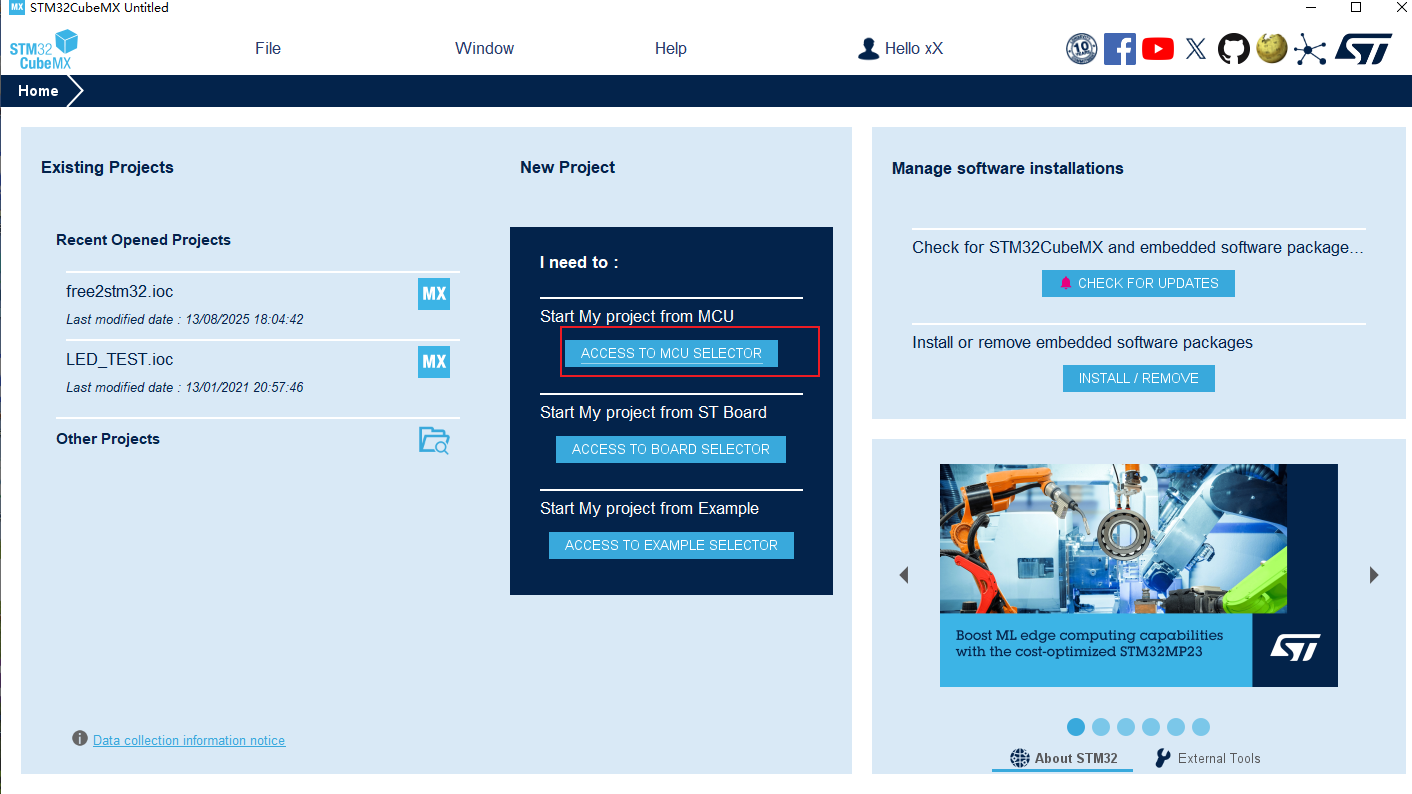Click 'Start My project from MCU' text
The height and width of the screenshot is (794, 1412).
tap(637, 316)
